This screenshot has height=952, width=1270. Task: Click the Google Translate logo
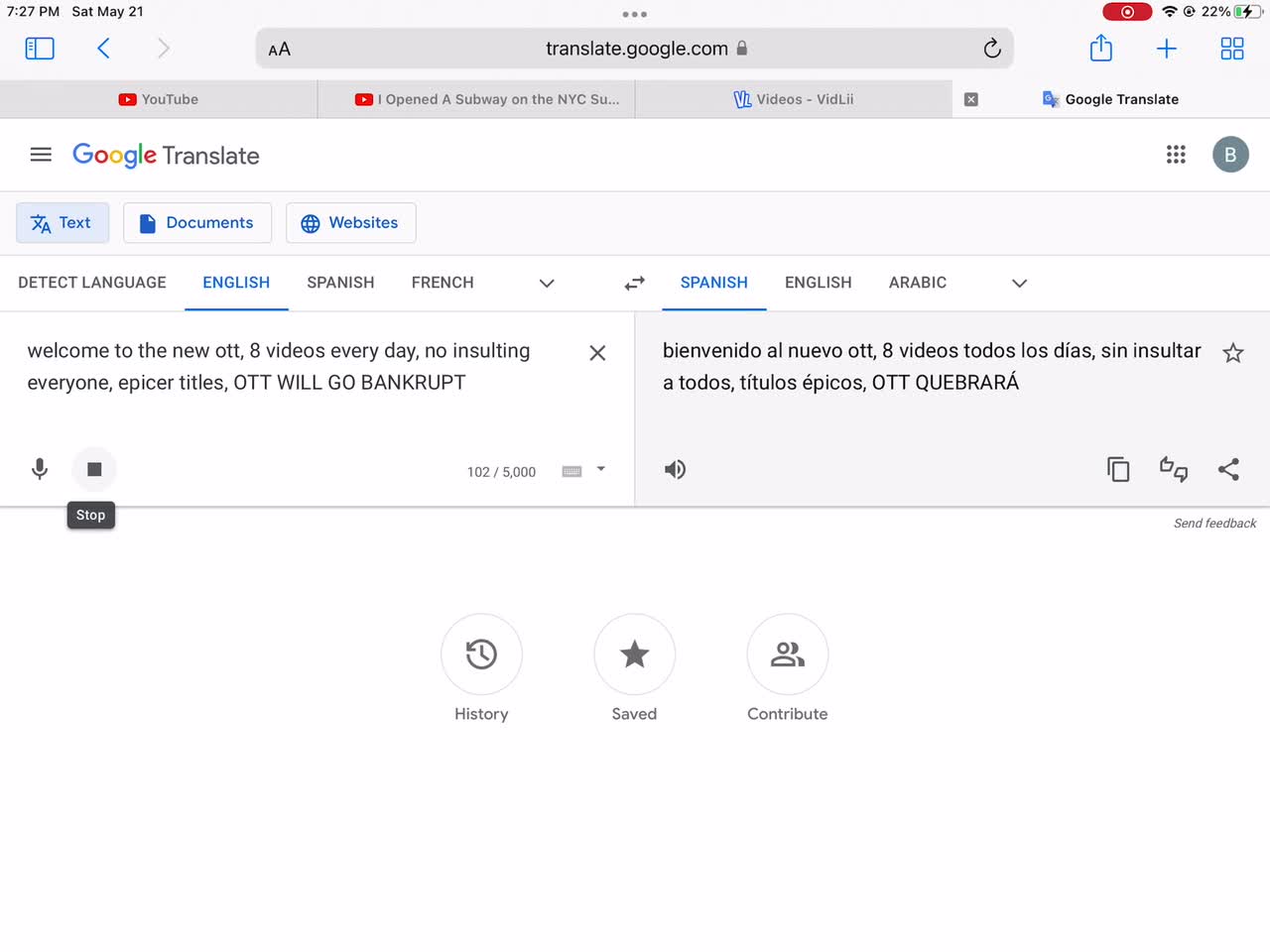[166, 156]
